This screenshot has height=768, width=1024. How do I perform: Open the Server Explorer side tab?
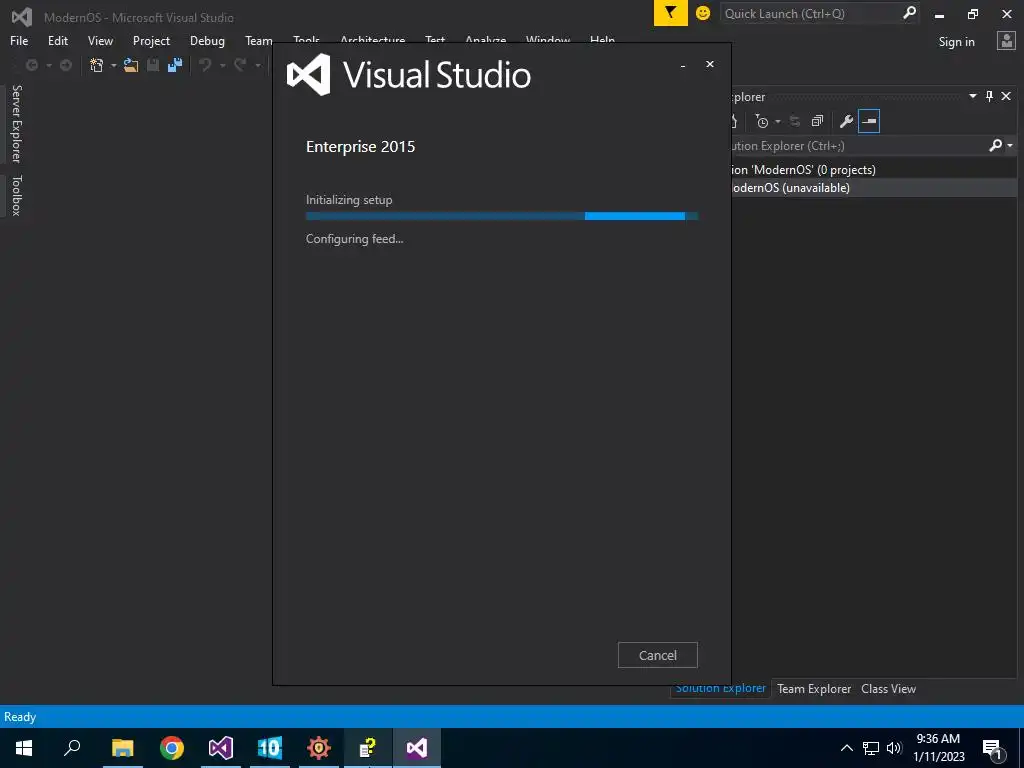[x=16, y=123]
